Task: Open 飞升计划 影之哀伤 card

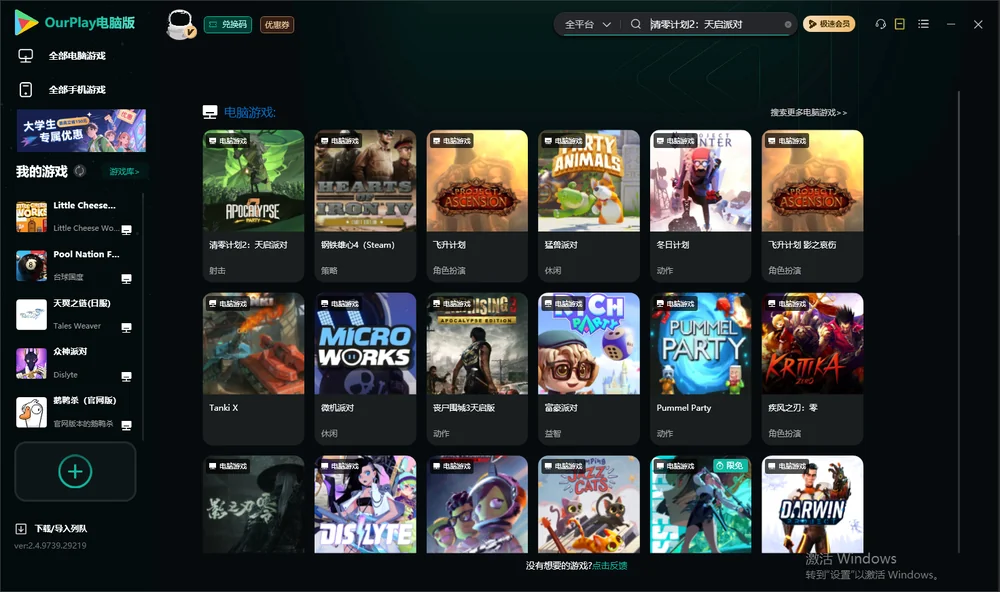Action: [812, 205]
